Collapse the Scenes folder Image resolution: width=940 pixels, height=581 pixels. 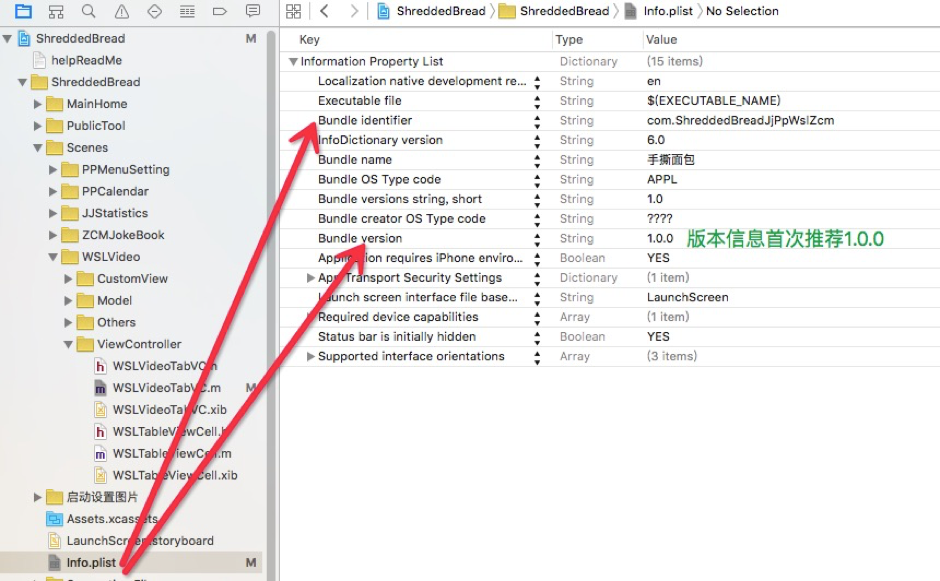(38, 147)
